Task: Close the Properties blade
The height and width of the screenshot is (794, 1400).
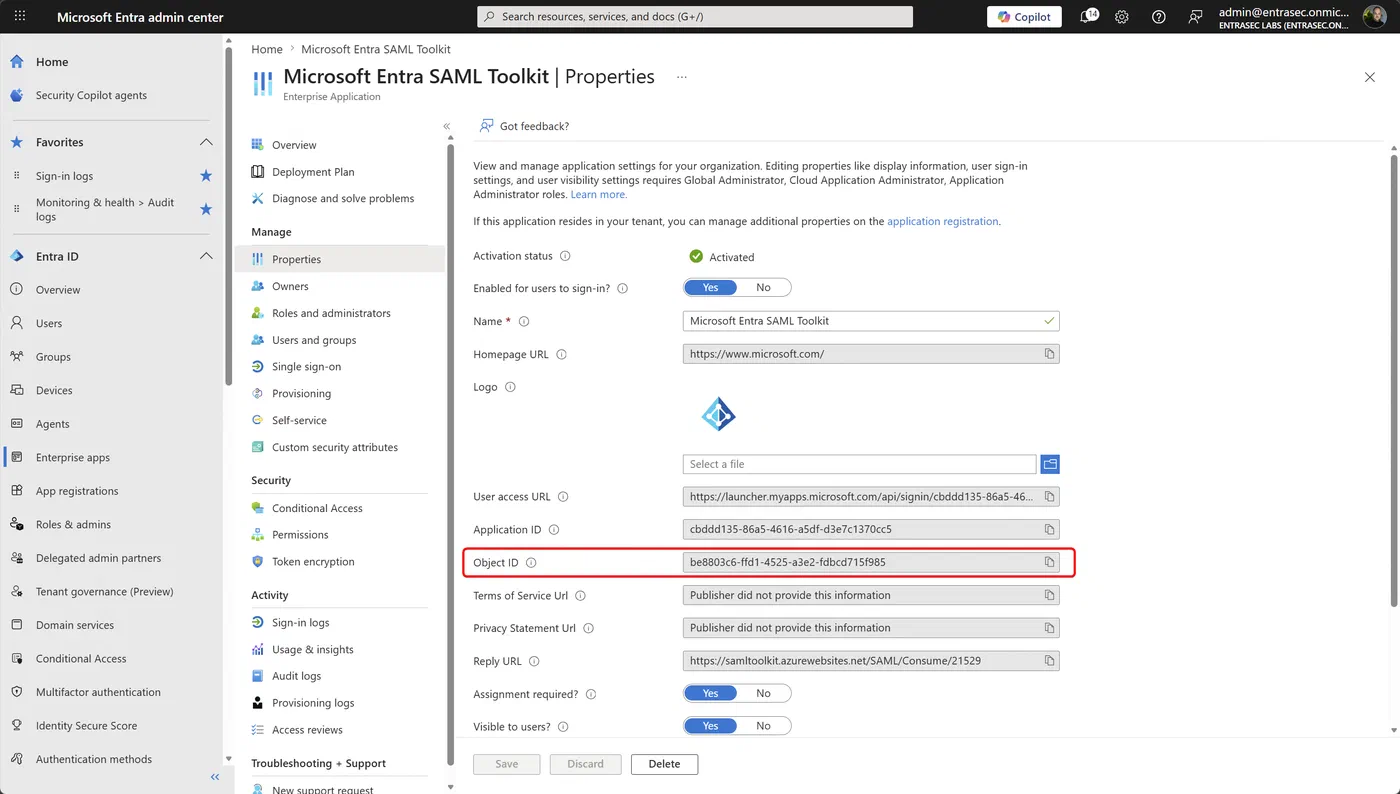Action: (1370, 77)
